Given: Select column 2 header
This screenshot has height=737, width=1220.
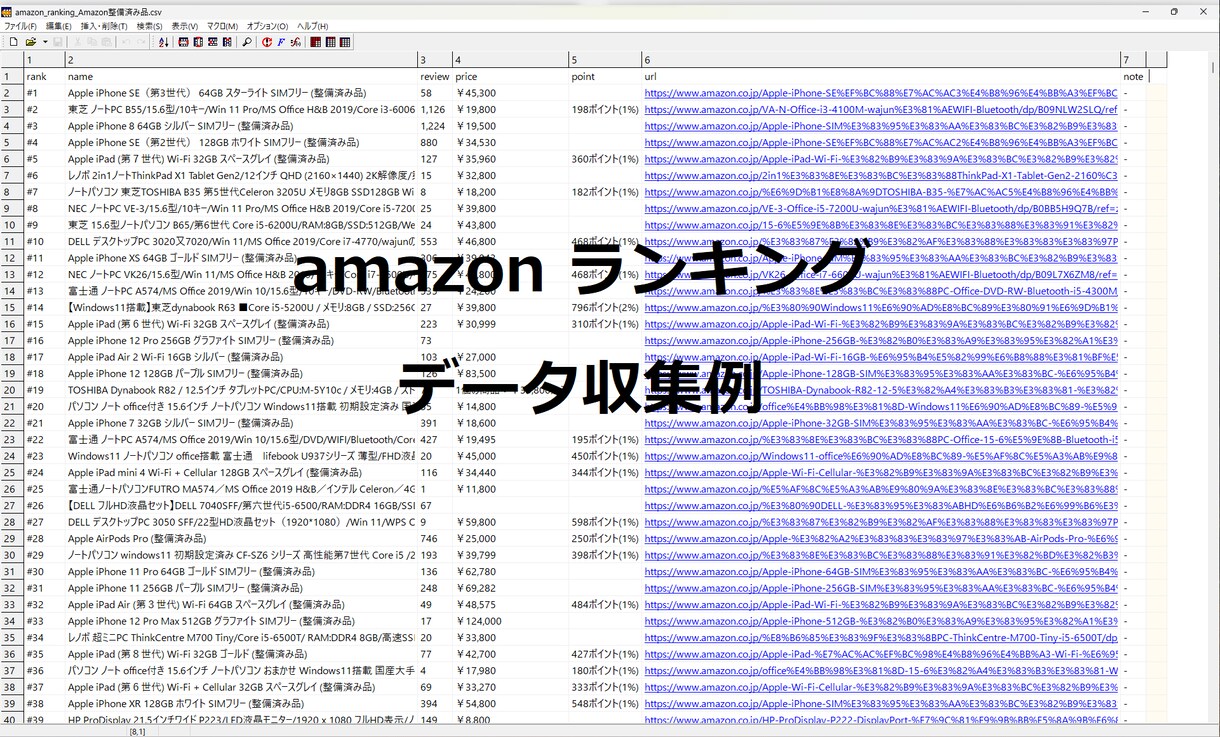Looking at the screenshot, I should (x=240, y=60).
